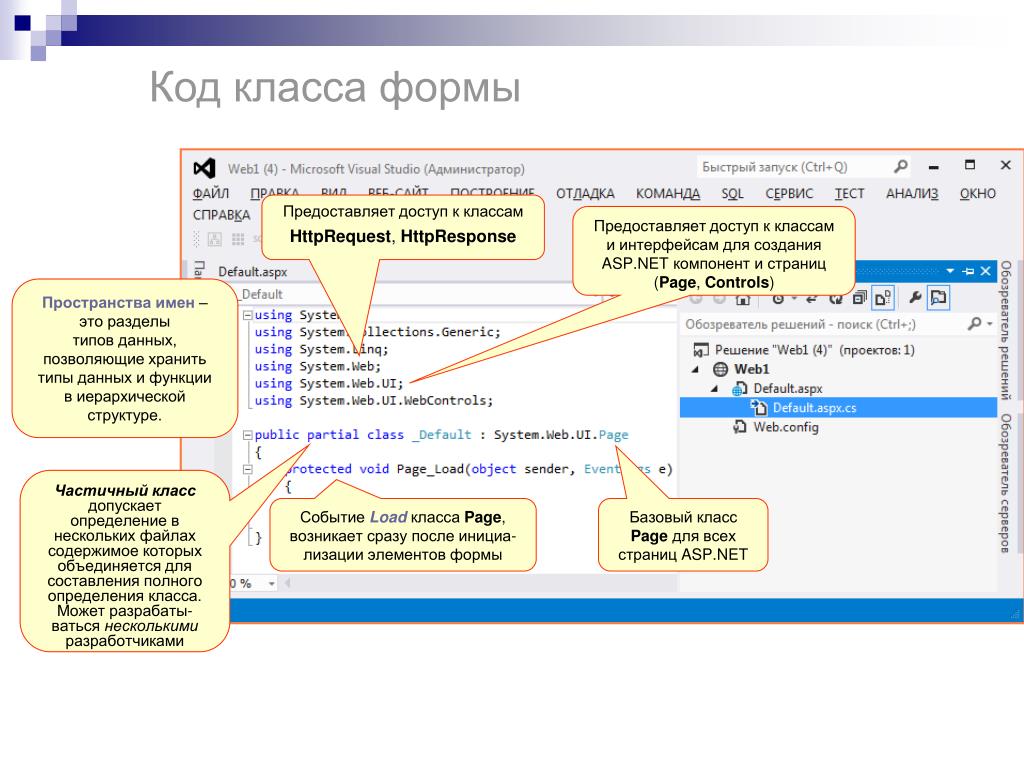Close the Solution Explorer panel
This screenshot has width=1024, height=768.
985,271
